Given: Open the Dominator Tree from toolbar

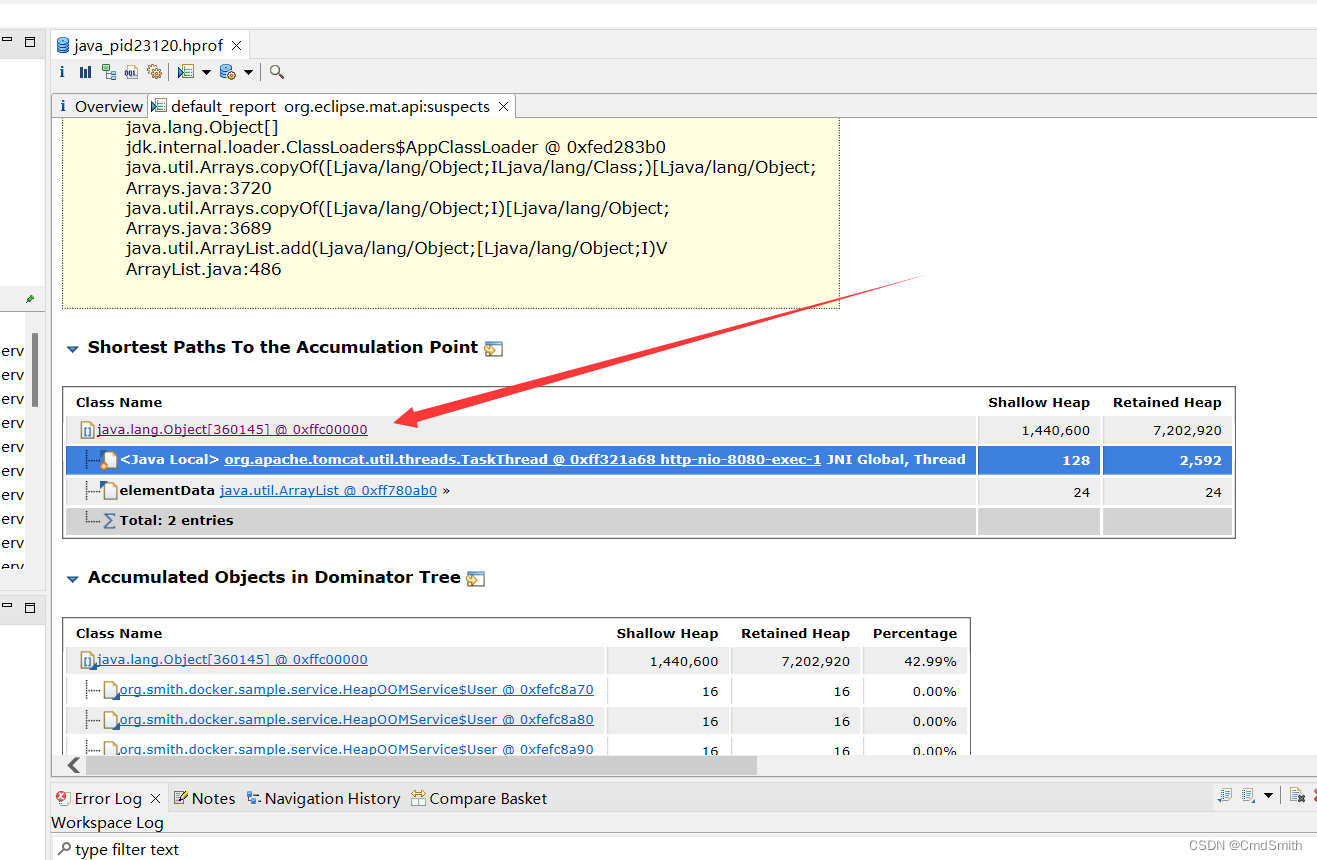Looking at the screenshot, I should point(108,72).
